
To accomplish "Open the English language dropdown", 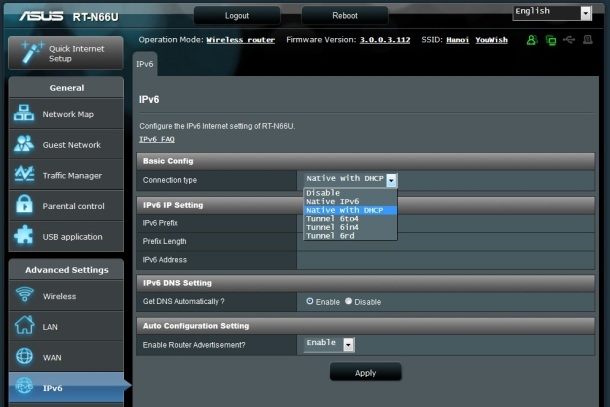I will (551, 12).
